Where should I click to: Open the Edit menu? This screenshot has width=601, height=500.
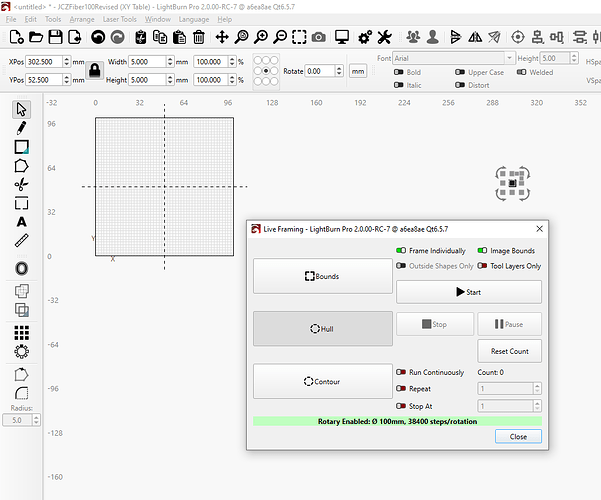point(30,19)
